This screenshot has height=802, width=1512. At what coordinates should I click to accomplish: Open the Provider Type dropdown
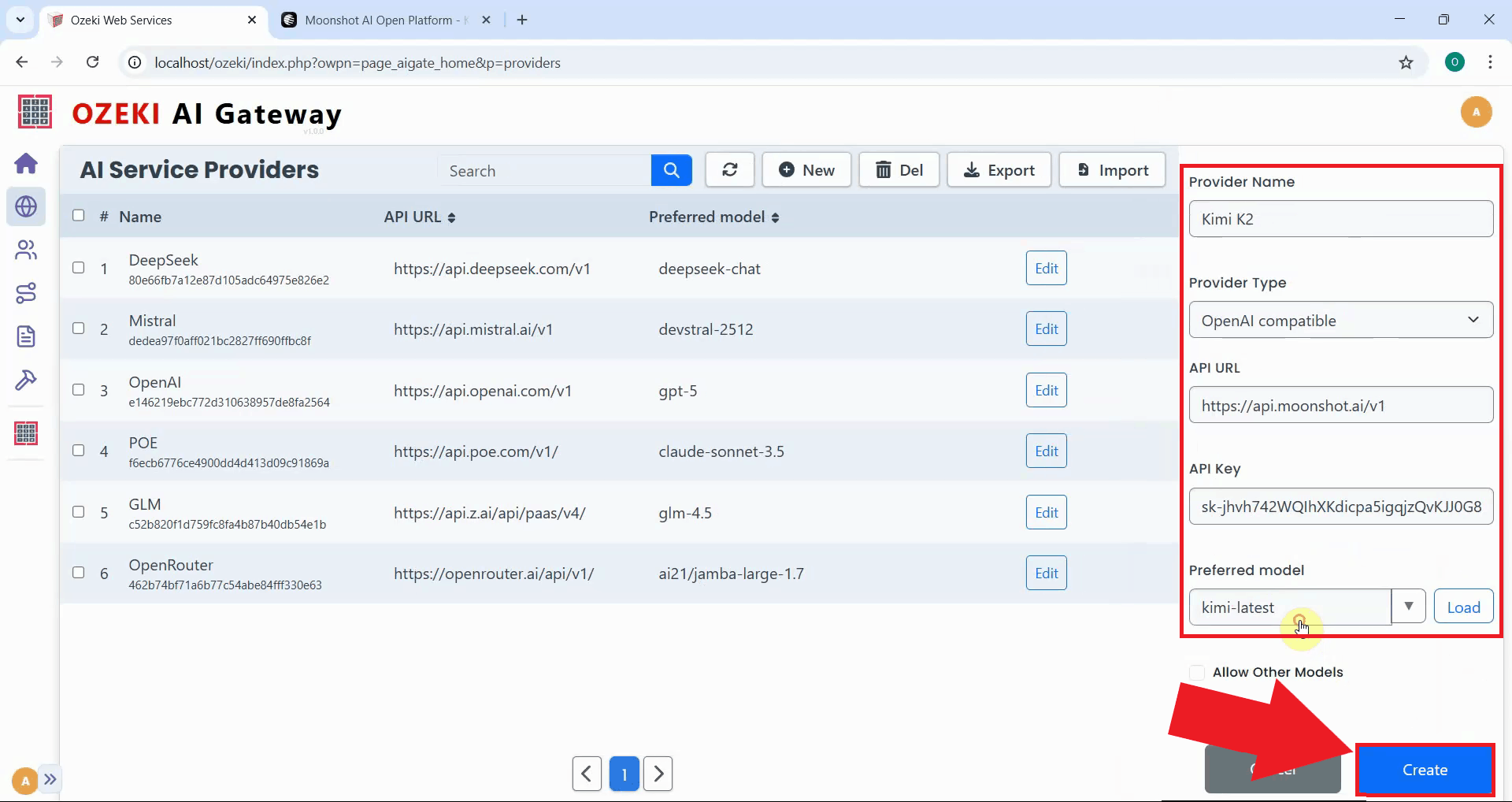1340,320
